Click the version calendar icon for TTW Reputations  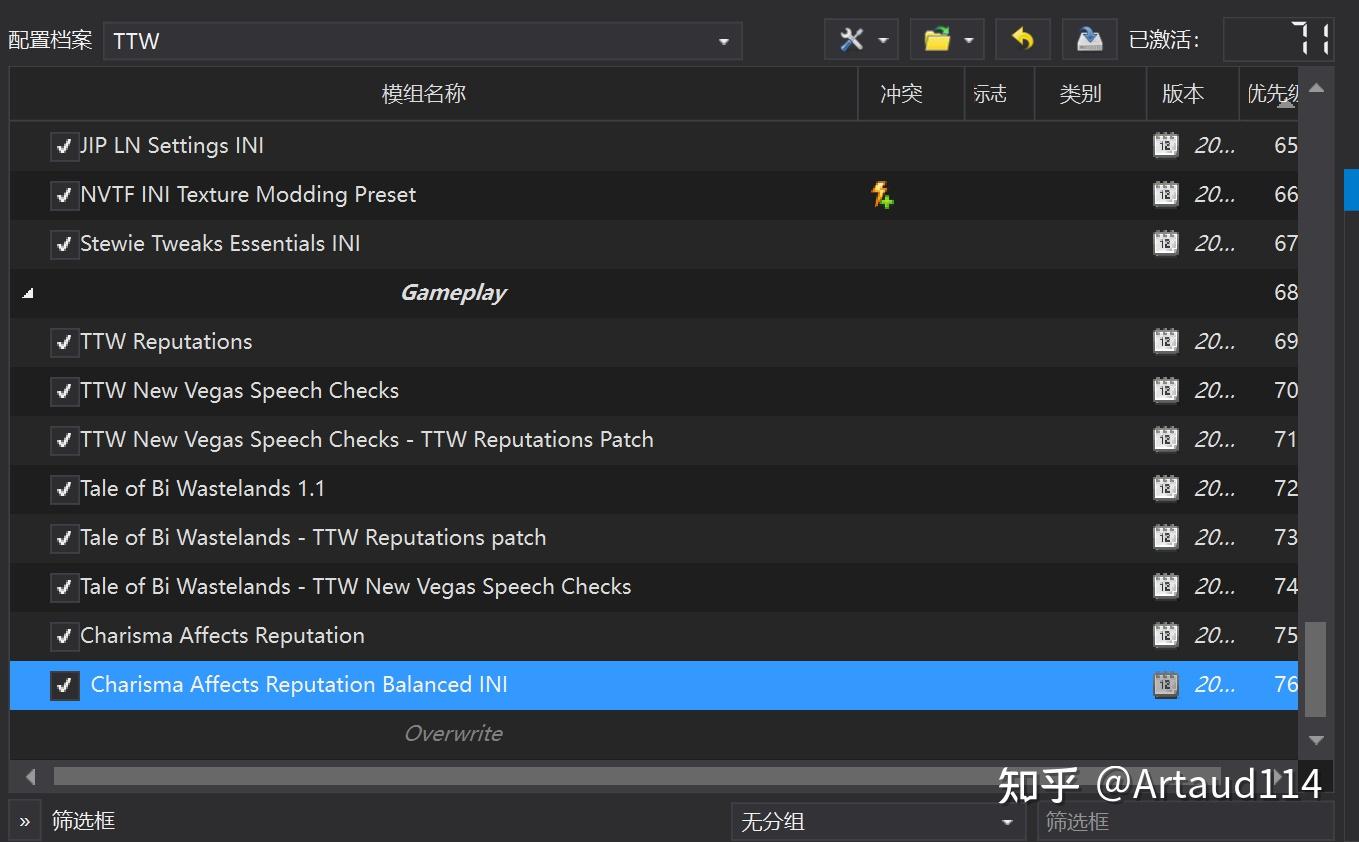point(1165,341)
